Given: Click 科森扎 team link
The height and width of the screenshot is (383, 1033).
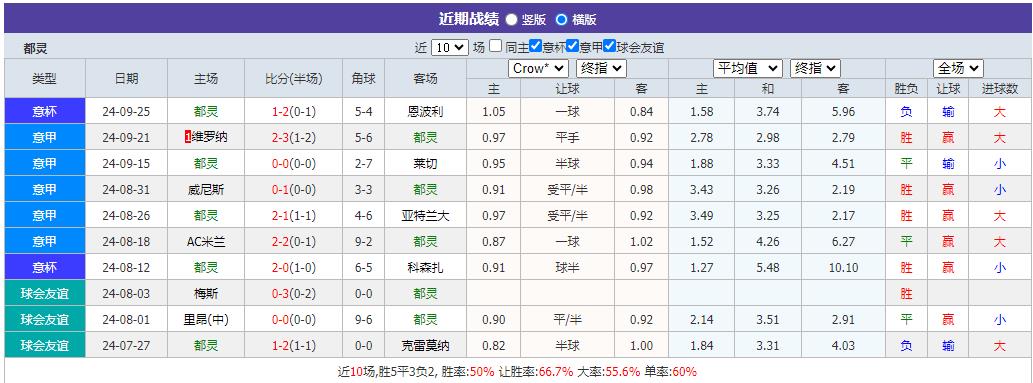Looking at the screenshot, I should [x=426, y=268].
